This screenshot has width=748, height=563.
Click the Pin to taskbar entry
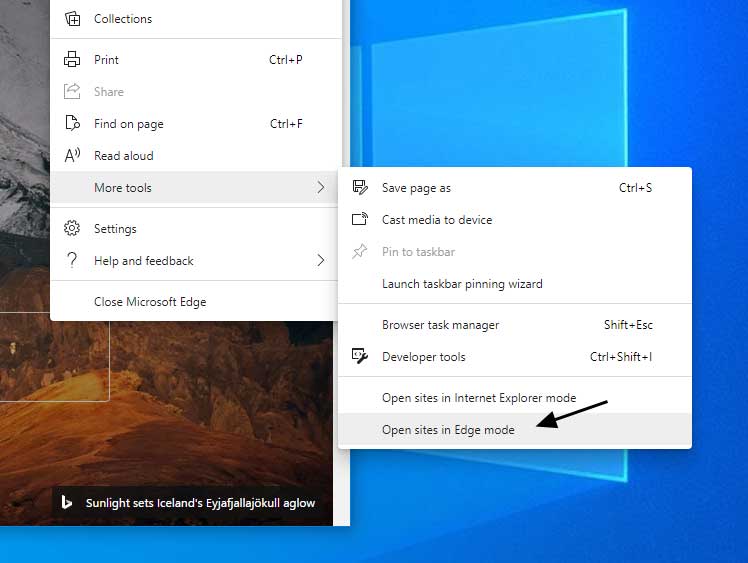point(515,251)
